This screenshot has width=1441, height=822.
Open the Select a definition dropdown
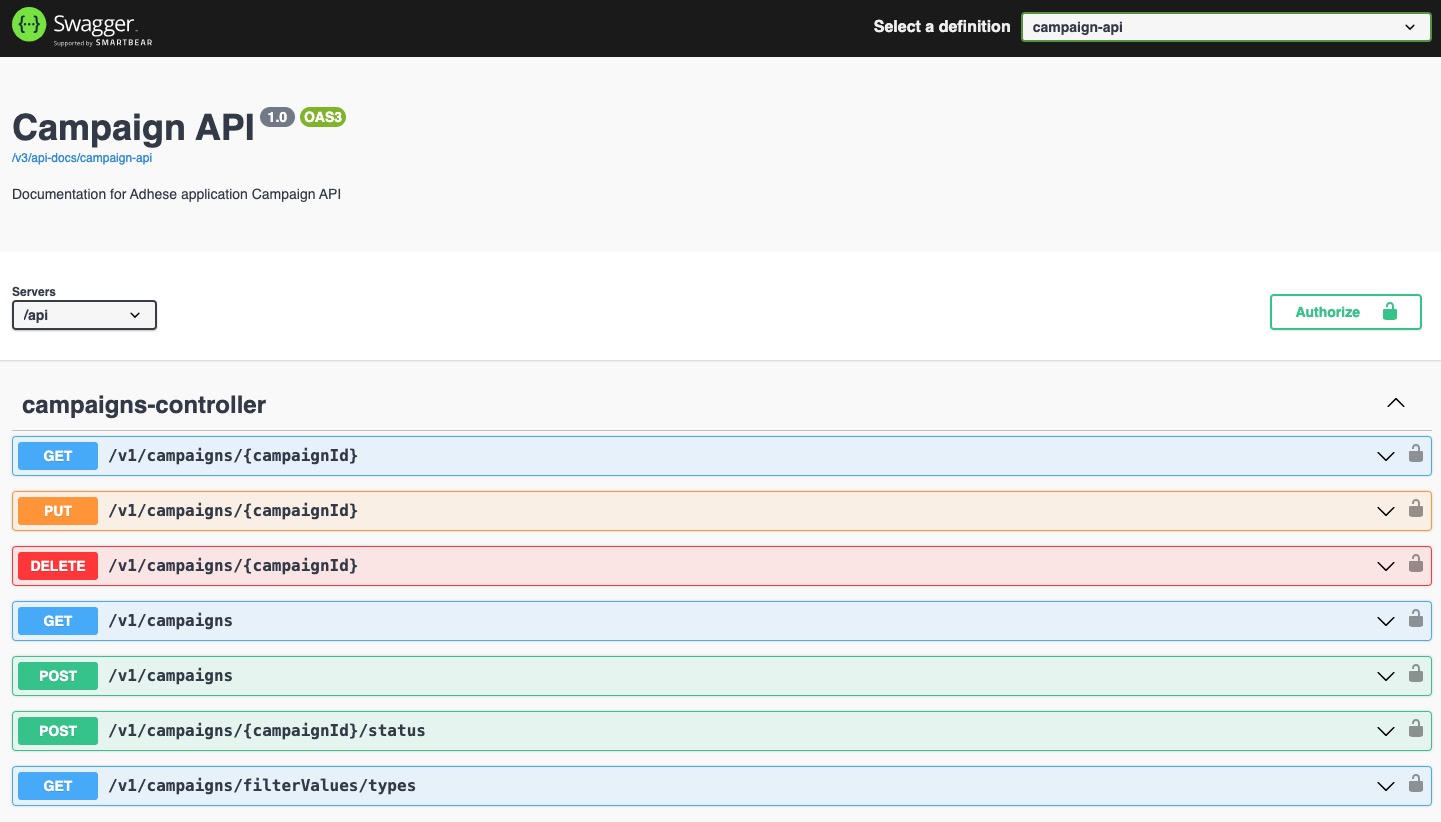tap(1225, 27)
